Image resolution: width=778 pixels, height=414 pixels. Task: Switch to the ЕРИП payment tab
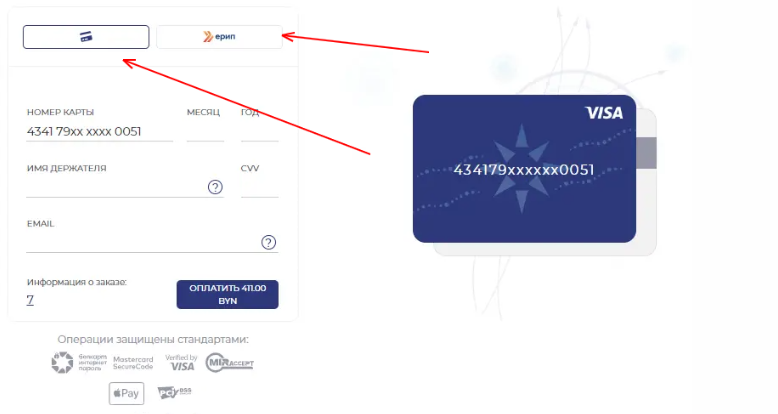[219, 37]
